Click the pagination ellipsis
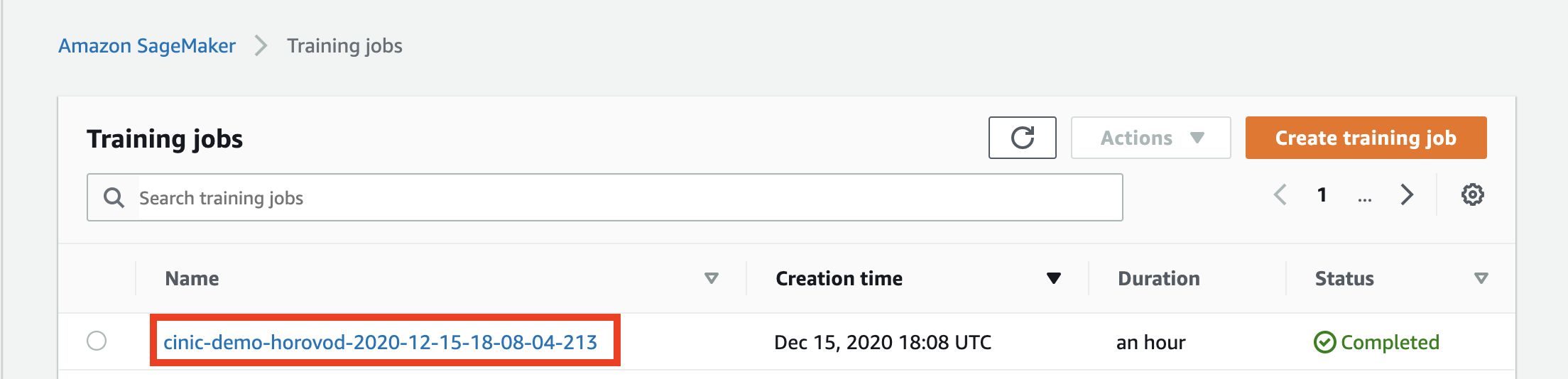 pos(1364,199)
